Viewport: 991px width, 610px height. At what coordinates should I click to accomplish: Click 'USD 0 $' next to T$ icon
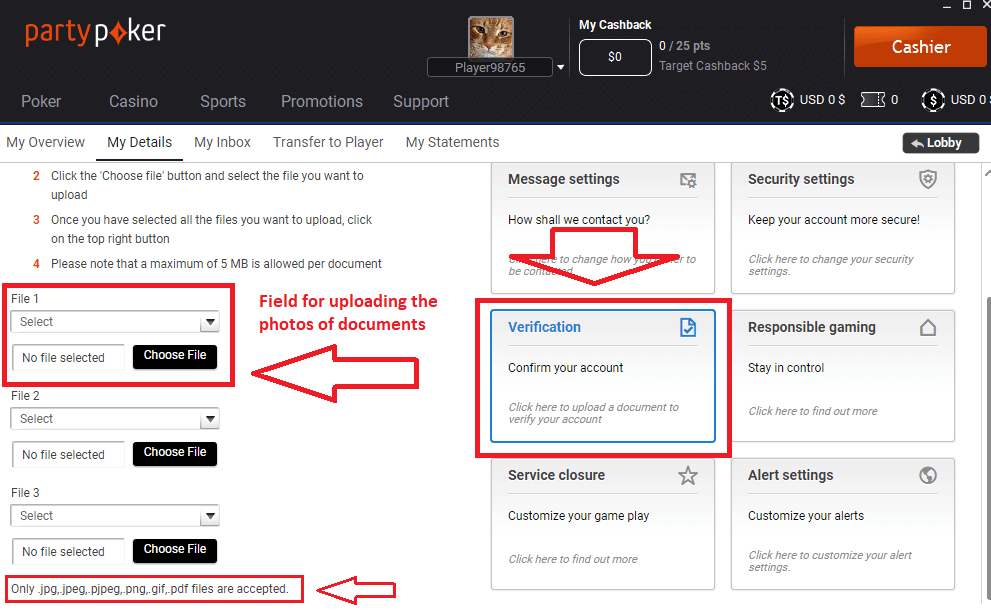[822, 100]
